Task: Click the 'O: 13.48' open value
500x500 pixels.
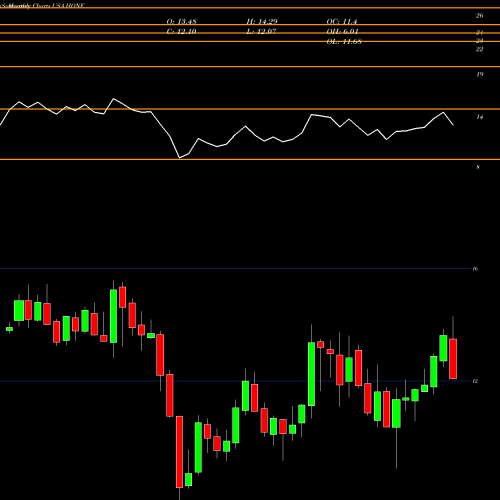Action: [x=181, y=22]
